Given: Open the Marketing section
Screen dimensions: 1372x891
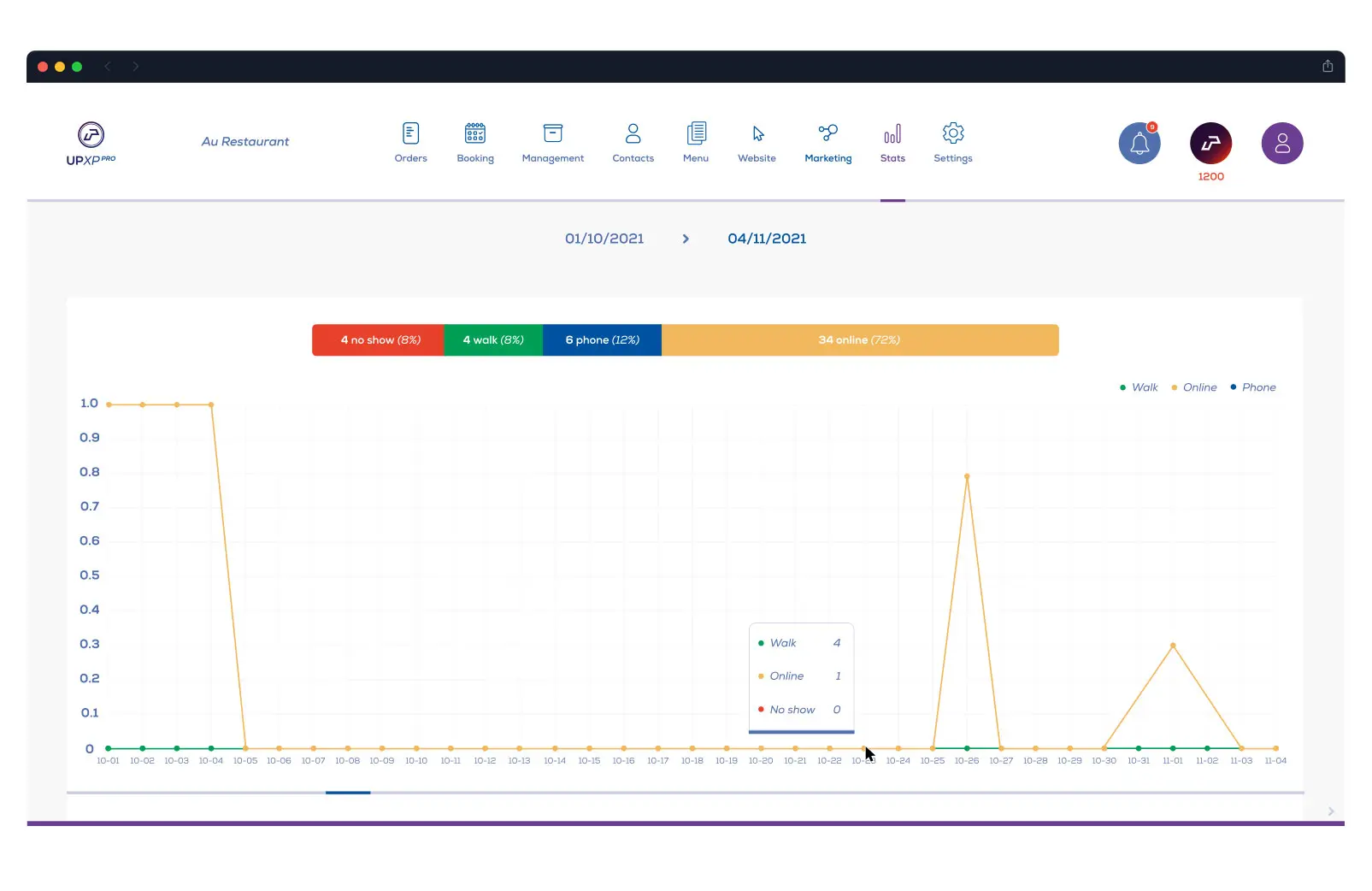Looking at the screenshot, I should tap(827, 141).
